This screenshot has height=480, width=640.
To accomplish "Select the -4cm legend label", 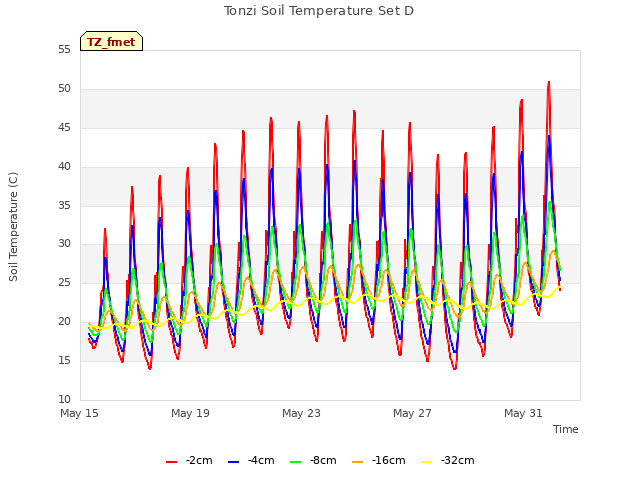I will coord(261,460).
